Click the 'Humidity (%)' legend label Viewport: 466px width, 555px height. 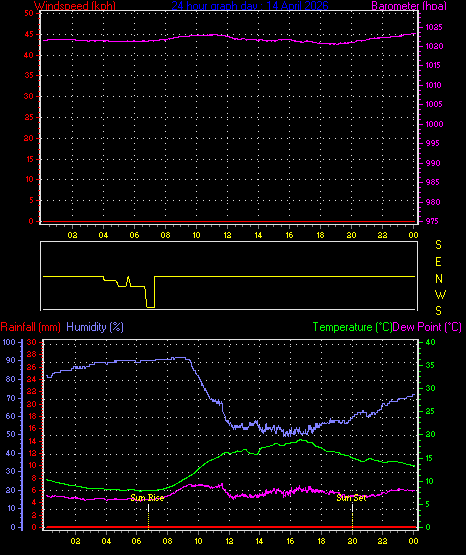95,327
